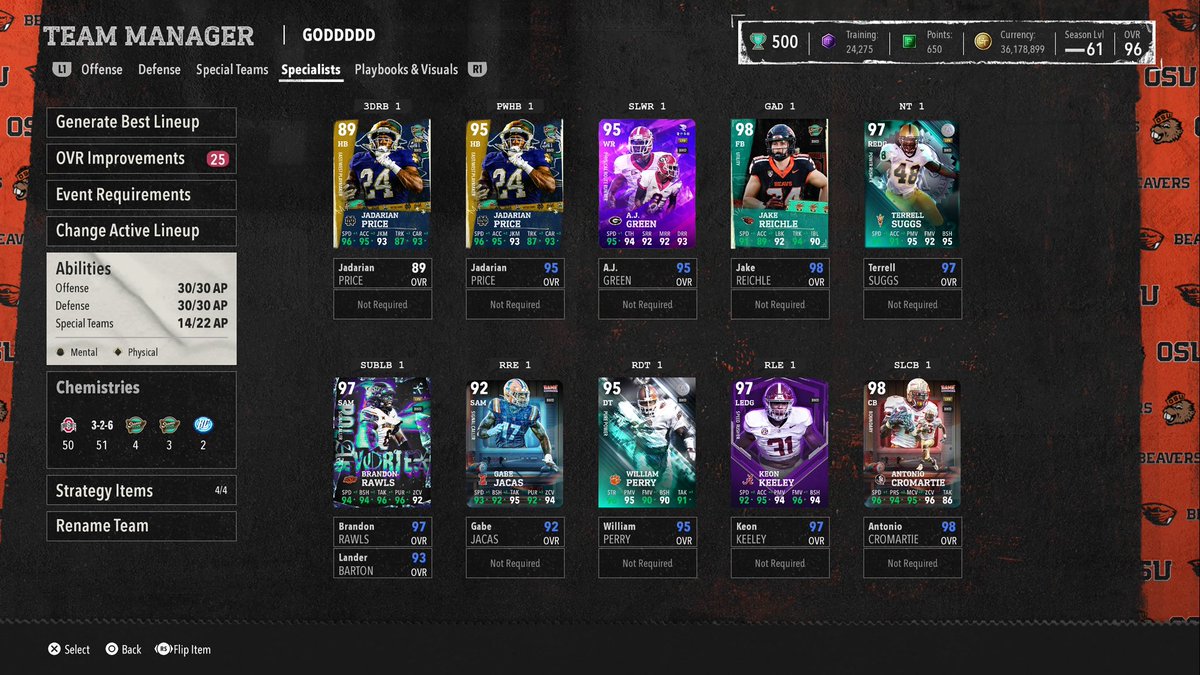Select Change Active Lineup
1200x675 pixels.
click(x=141, y=230)
